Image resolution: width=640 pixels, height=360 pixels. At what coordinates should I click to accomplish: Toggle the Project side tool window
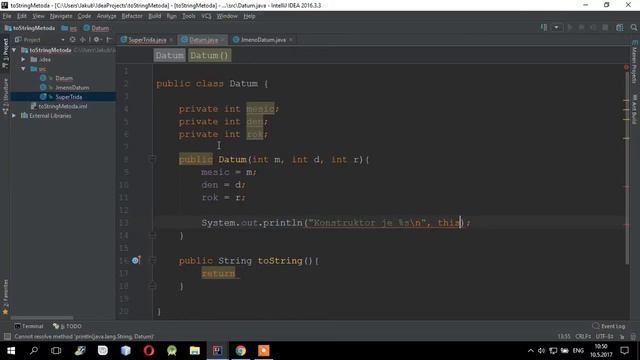[x=5, y=53]
